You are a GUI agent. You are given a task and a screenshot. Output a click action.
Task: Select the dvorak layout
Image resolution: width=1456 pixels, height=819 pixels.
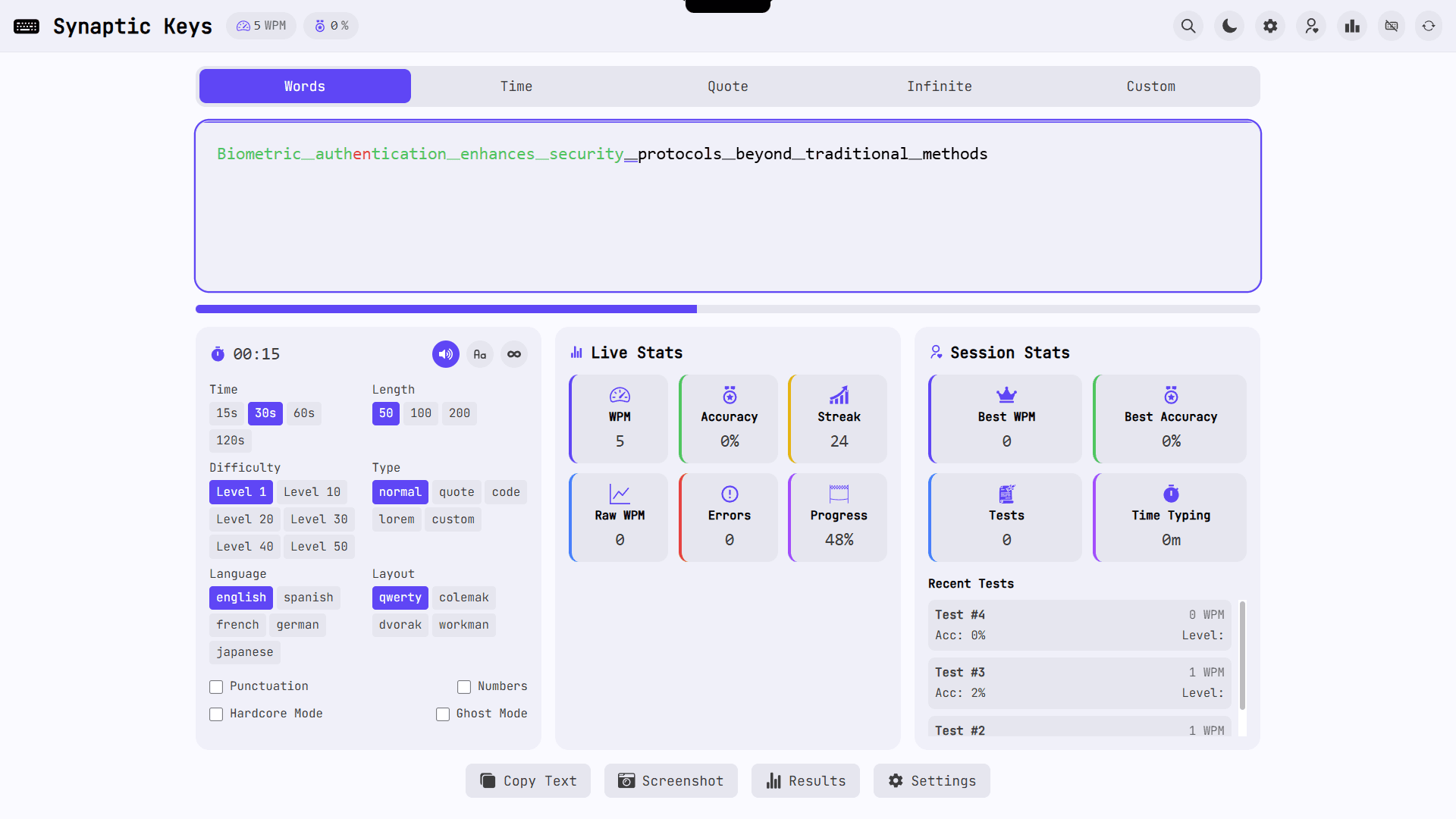(x=400, y=625)
